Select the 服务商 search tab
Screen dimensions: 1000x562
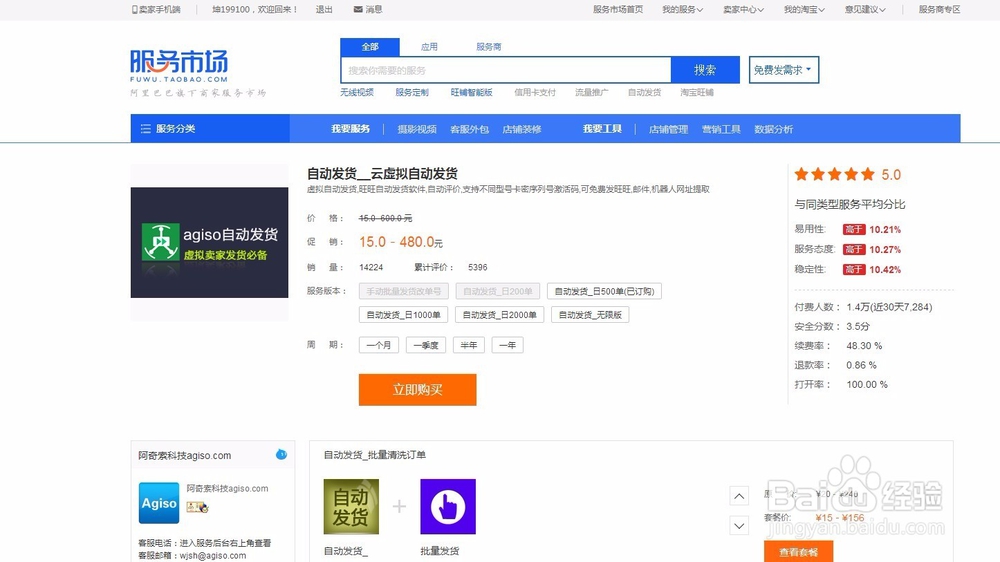click(489, 47)
